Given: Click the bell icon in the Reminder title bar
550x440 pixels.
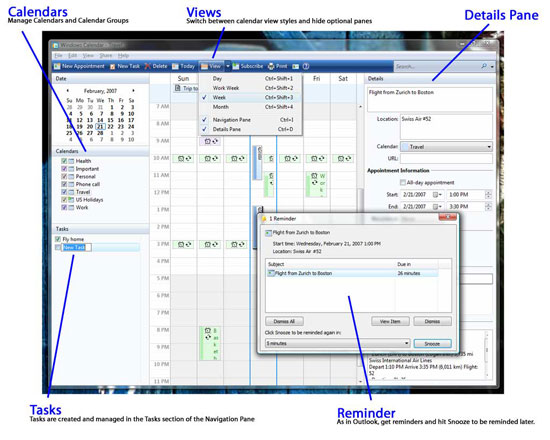Looking at the screenshot, I should pos(264,219).
